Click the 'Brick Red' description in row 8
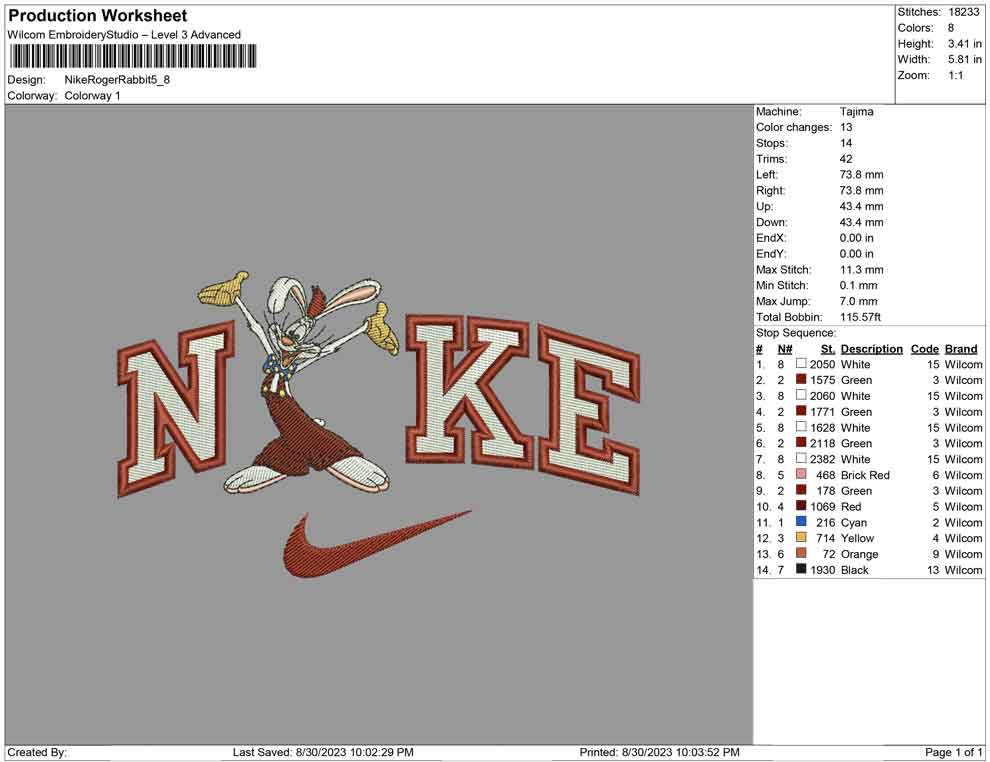The image size is (990, 762). (865, 475)
